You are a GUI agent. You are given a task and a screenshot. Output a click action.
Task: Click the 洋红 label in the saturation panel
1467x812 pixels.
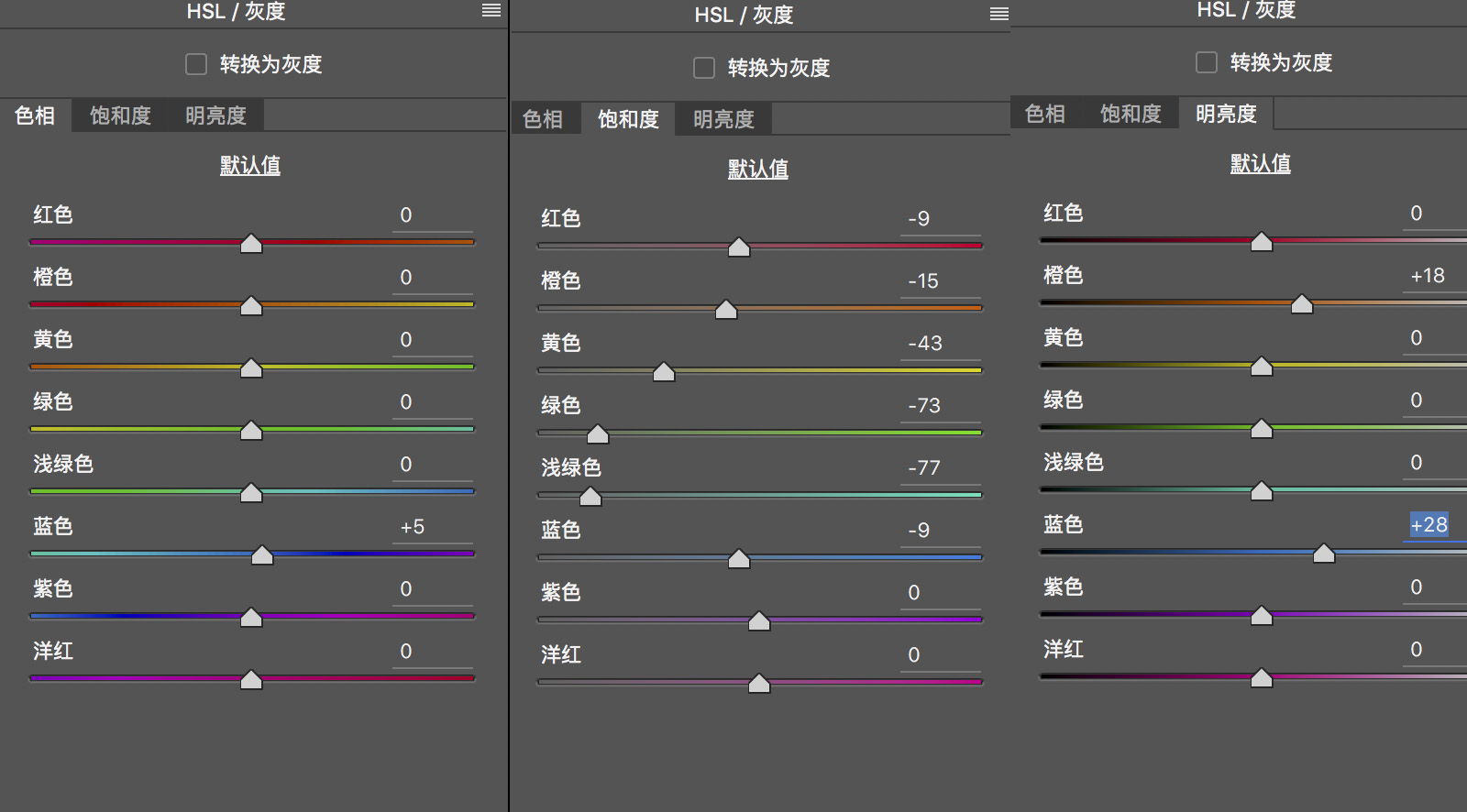click(561, 655)
